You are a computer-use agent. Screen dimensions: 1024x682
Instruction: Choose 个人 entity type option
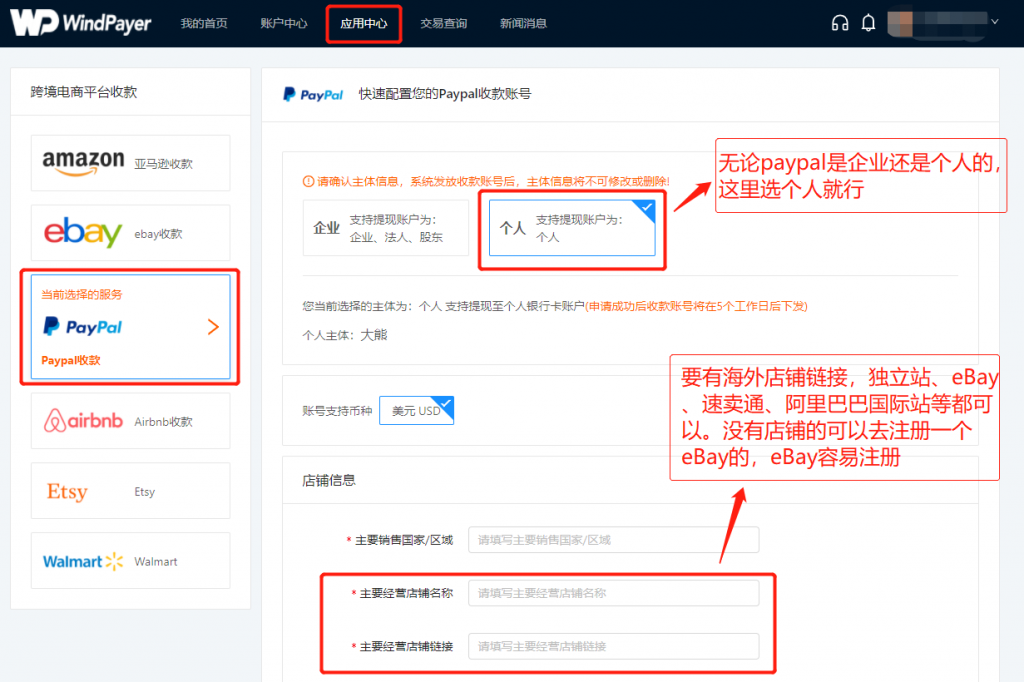[x=572, y=227]
